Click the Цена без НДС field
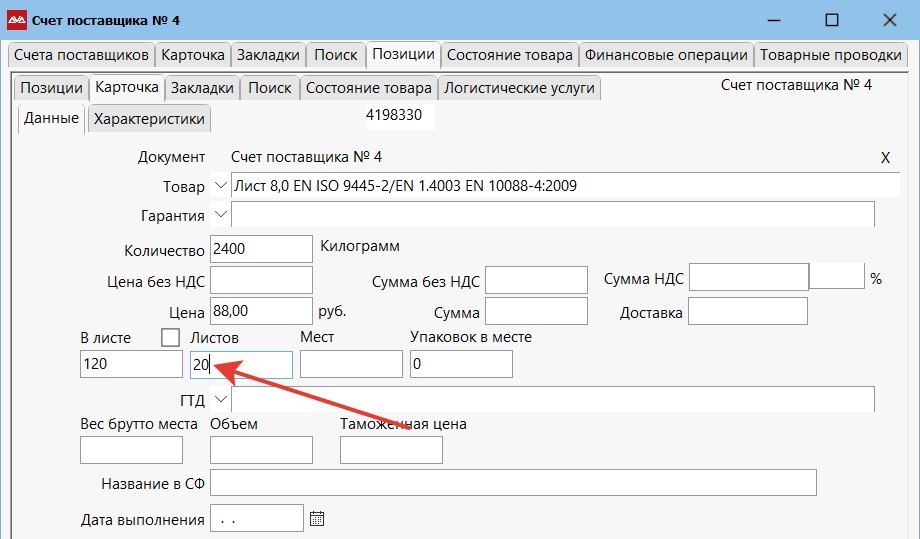This screenshot has height=539, width=920. coord(261,280)
